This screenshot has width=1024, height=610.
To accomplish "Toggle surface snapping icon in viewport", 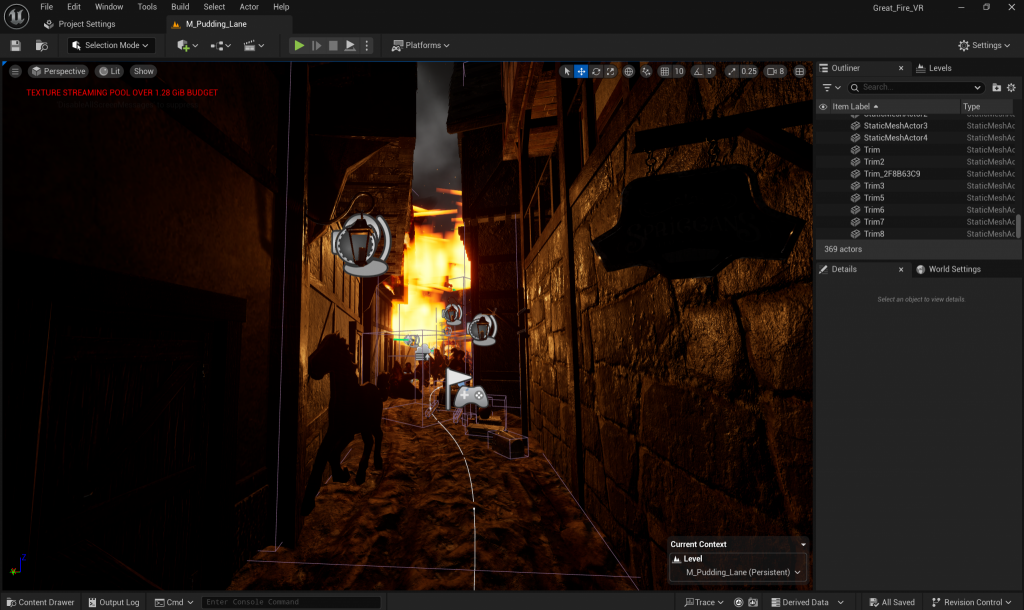I will pos(647,71).
